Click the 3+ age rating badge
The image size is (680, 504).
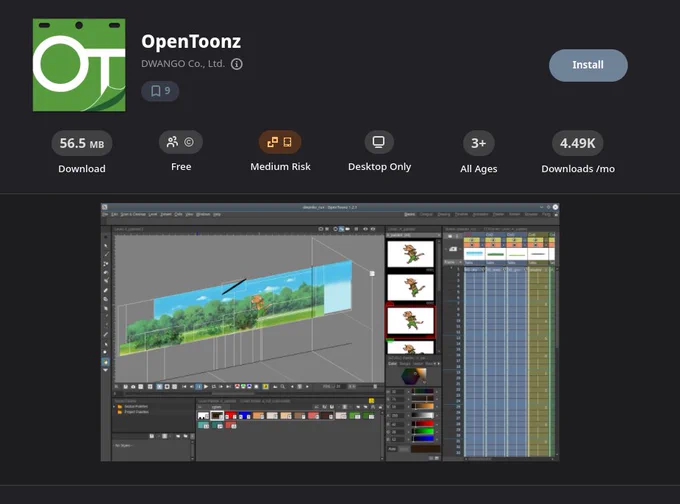[x=479, y=143]
